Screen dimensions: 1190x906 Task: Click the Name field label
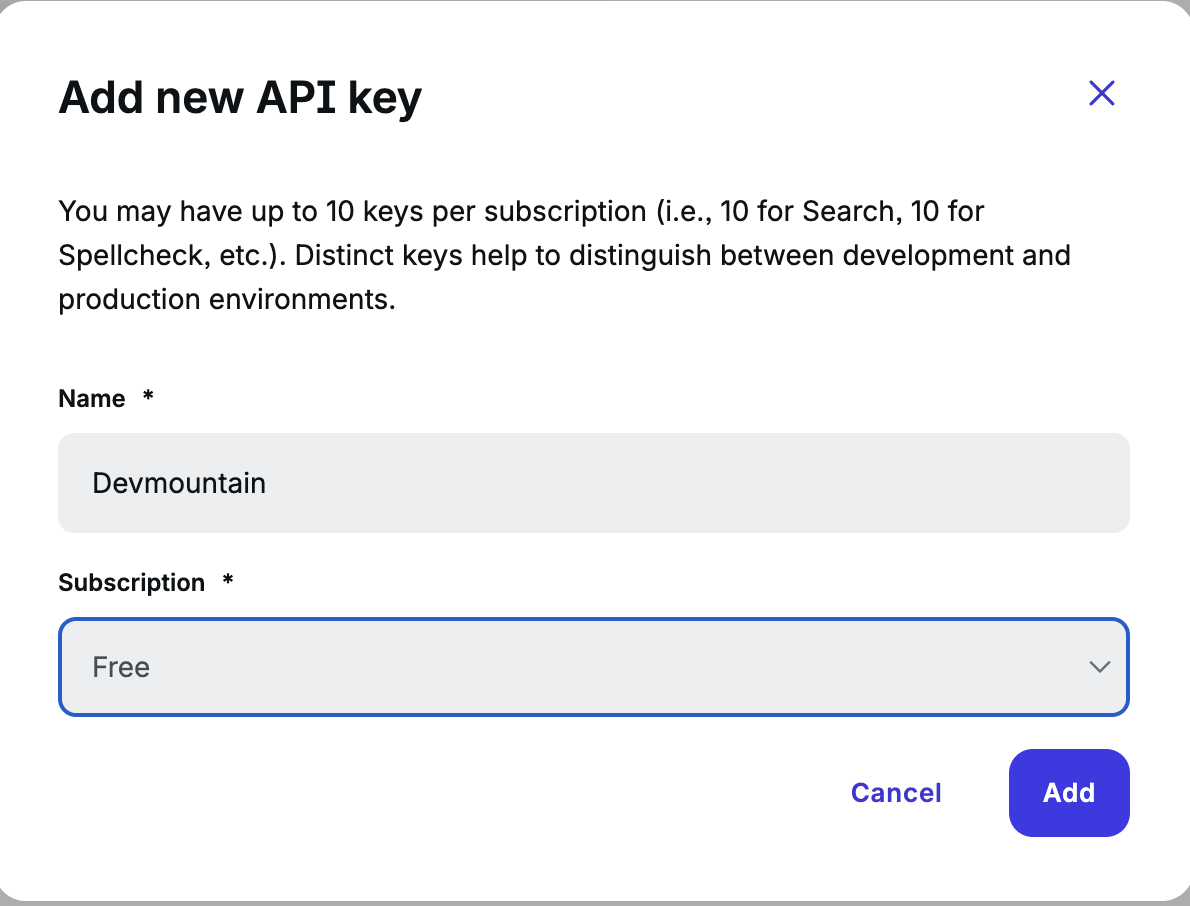point(92,399)
